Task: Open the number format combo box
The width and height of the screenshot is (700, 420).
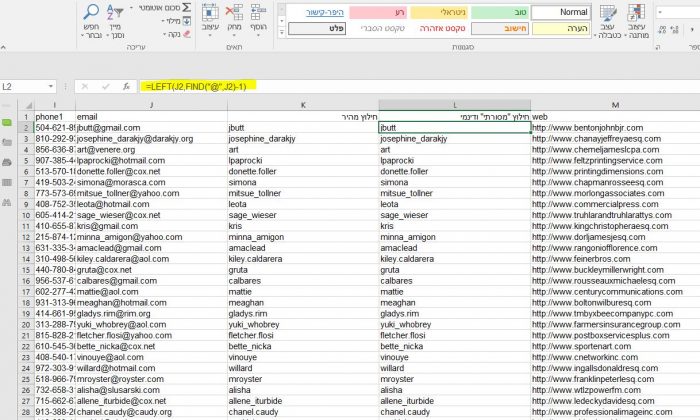Action: 677,12
